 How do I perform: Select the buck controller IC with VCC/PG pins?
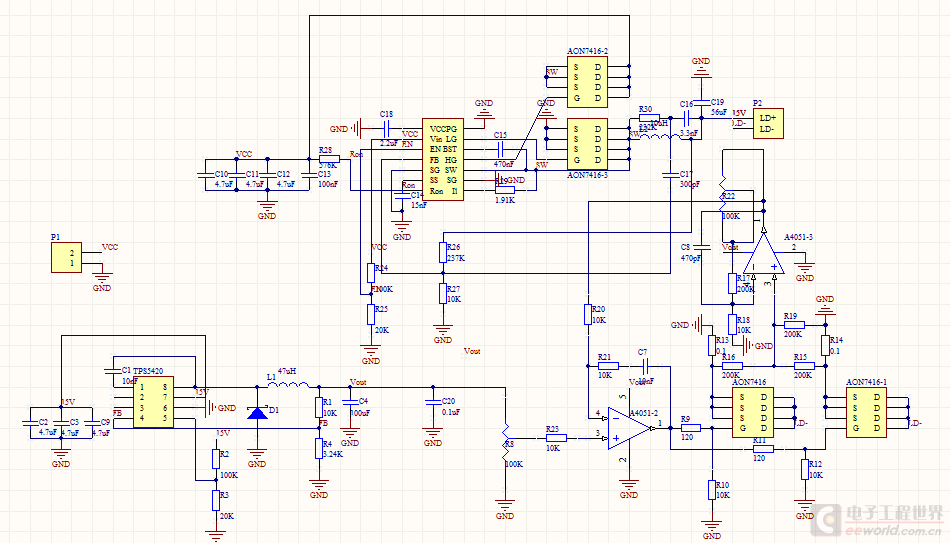tap(443, 159)
